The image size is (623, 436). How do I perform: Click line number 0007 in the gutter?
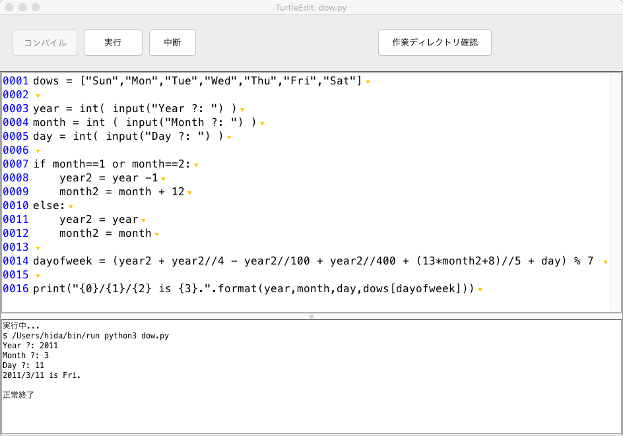[16, 164]
